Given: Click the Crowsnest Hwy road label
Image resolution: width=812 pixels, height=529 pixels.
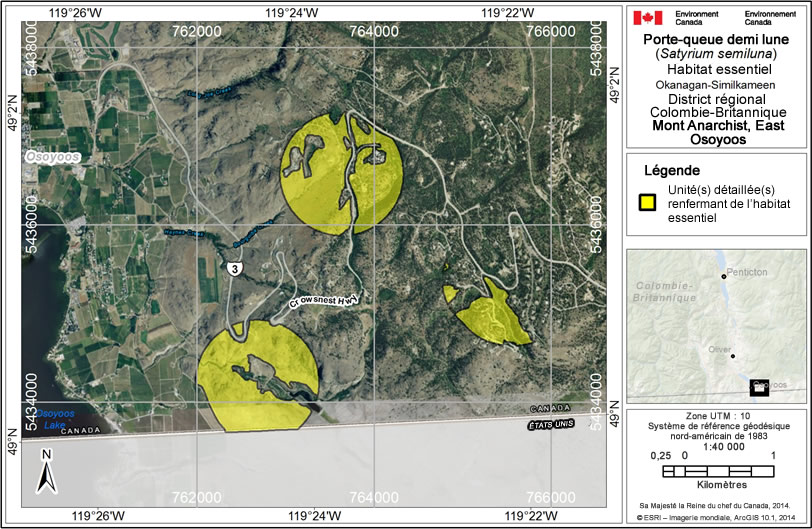Looking at the screenshot, I should pos(322,296).
